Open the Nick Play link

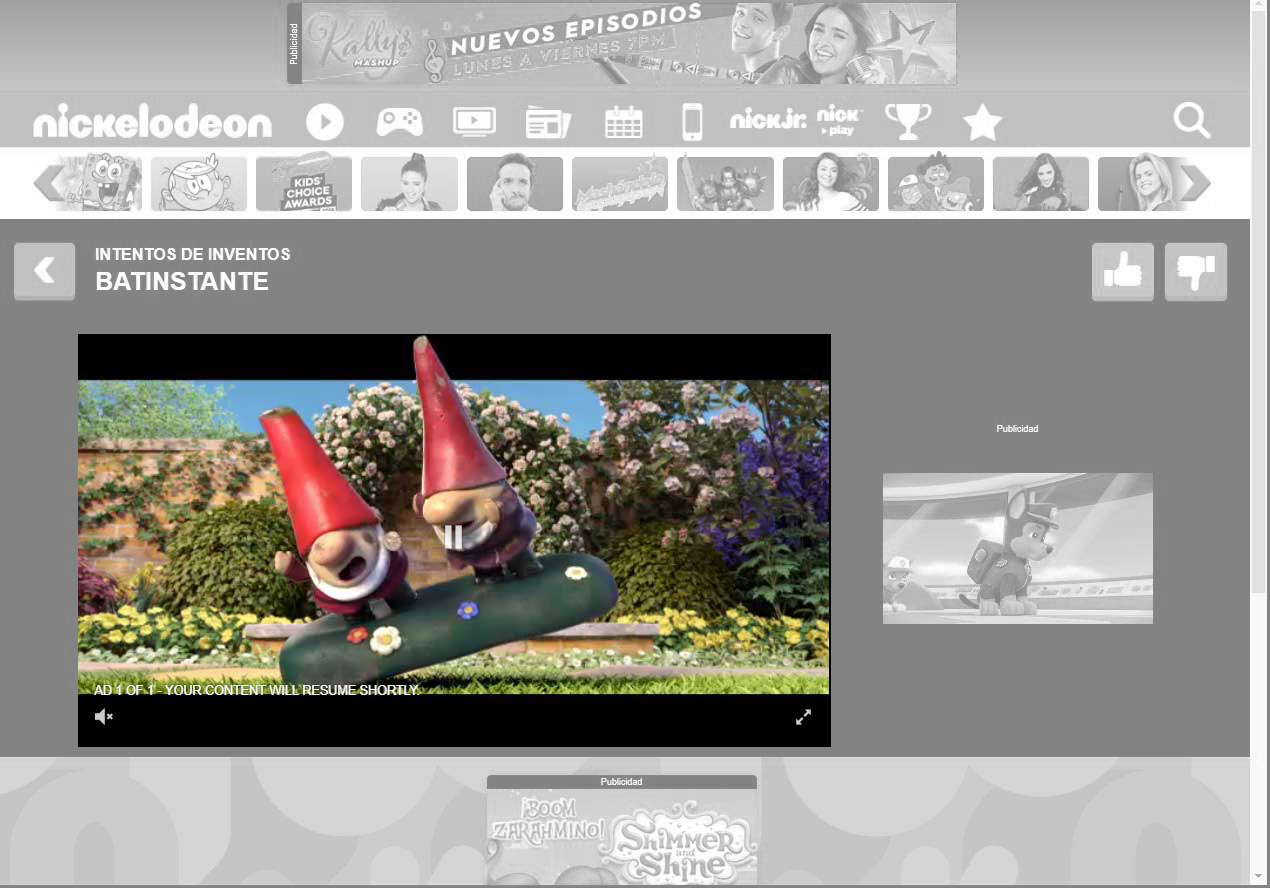(839, 121)
